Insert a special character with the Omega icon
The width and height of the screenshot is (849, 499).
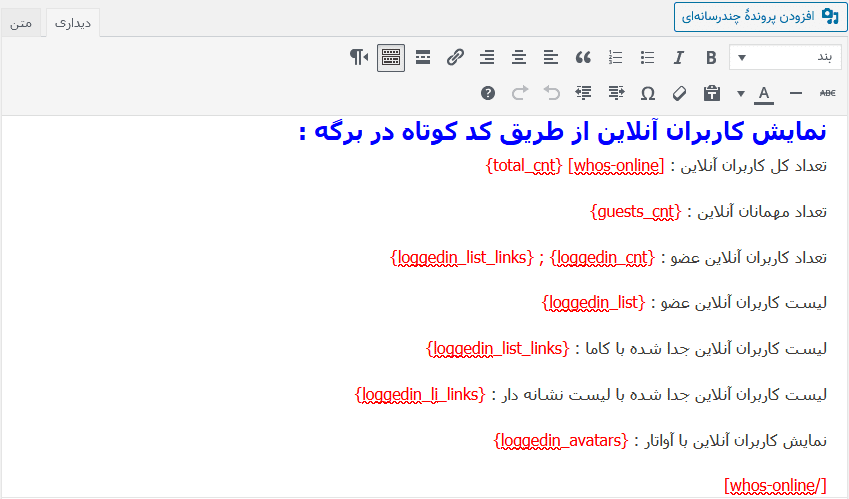[x=648, y=93]
